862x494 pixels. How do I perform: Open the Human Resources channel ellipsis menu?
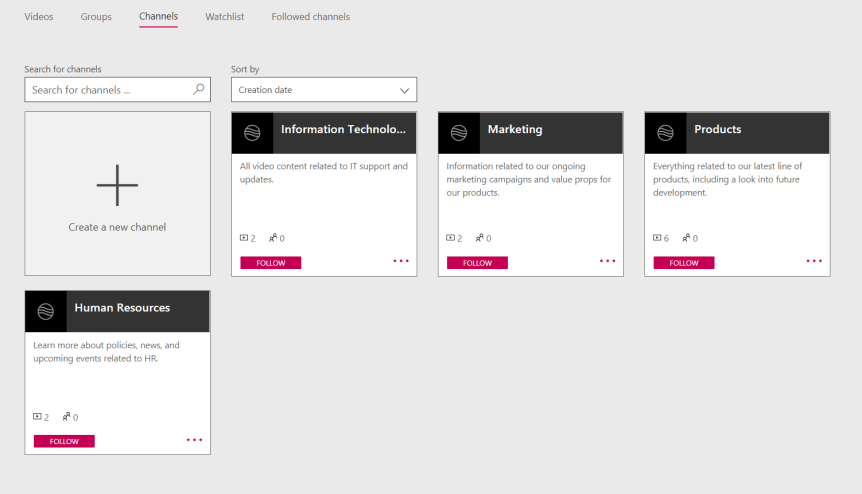point(194,440)
